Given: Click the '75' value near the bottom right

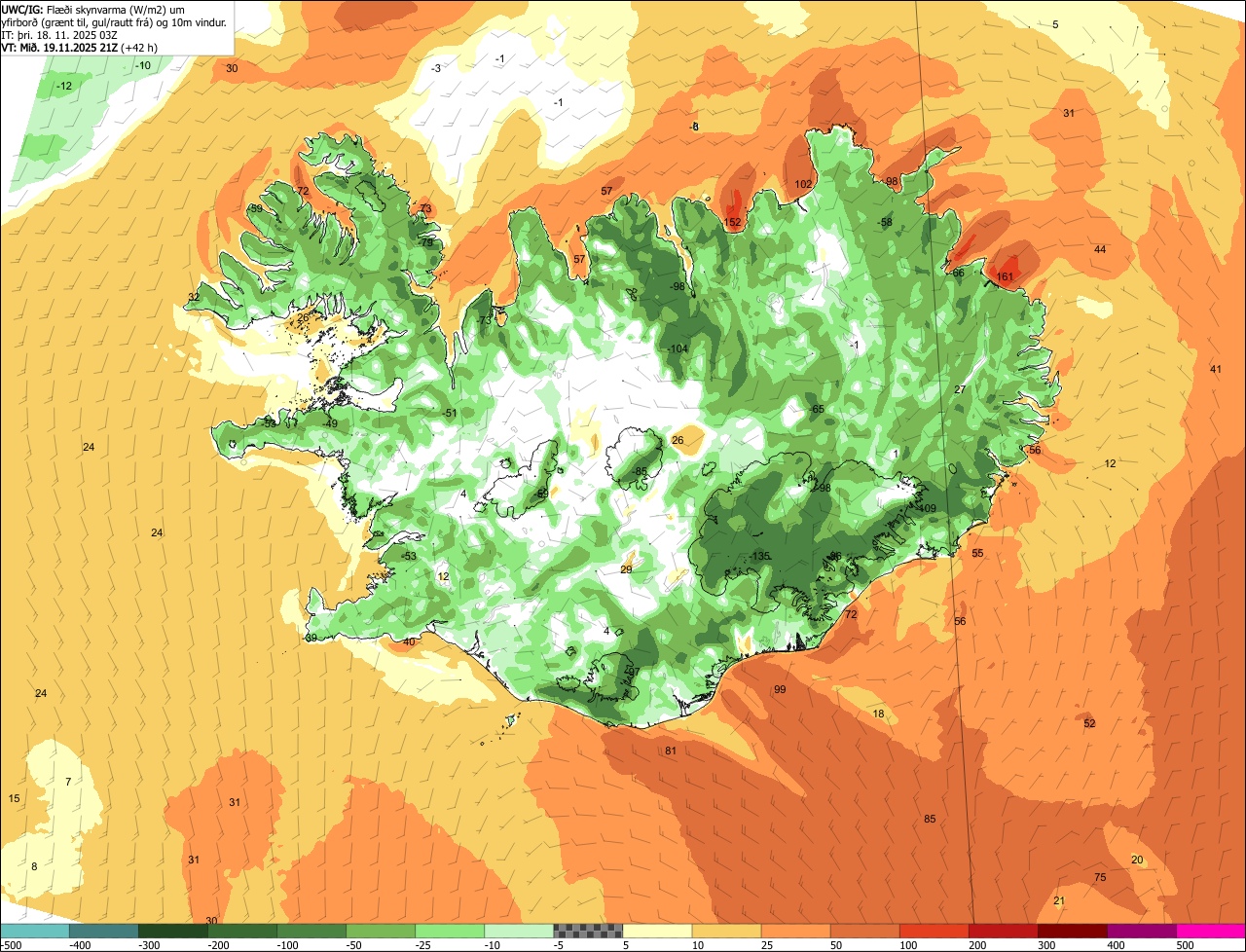Looking at the screenshot, I should [1100, 878].
